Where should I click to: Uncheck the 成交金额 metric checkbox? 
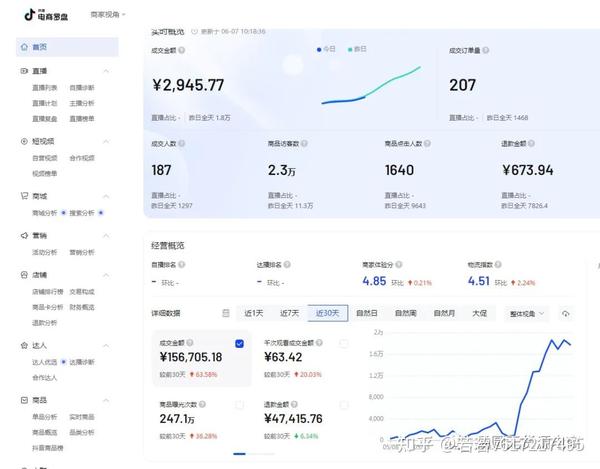pyautogui.click(x=240, y=344)
